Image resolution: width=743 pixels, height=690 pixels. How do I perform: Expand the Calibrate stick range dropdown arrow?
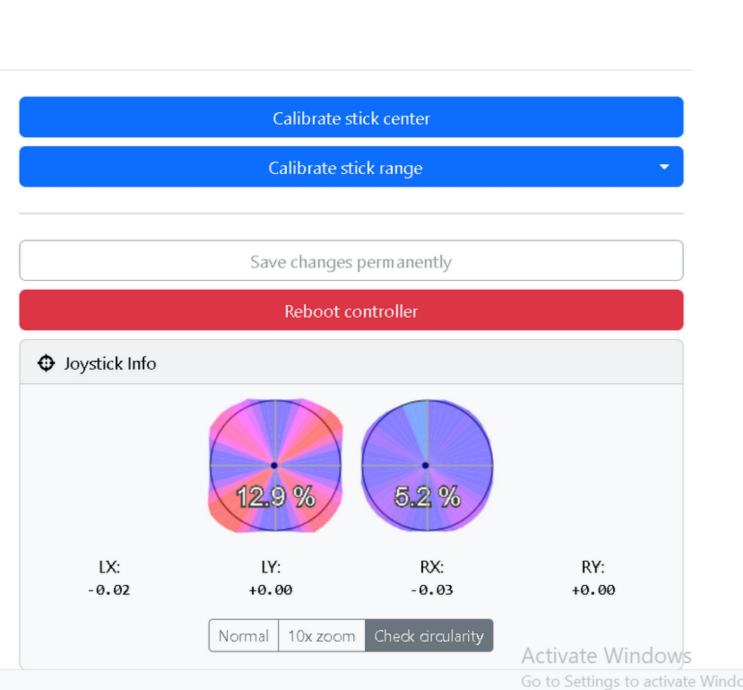point(663,168)
